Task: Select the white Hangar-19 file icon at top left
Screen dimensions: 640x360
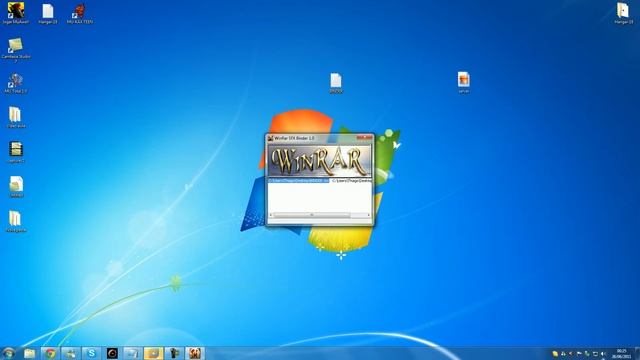Action: (x=48, y=13)
